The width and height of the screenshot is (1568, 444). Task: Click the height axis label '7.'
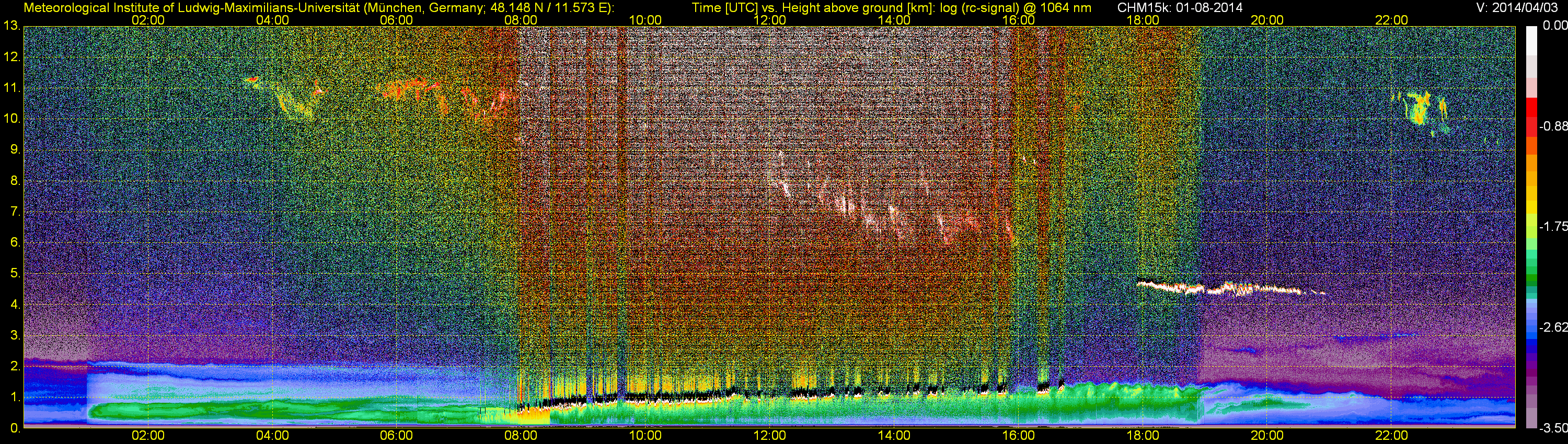click(x=16, y=212)
